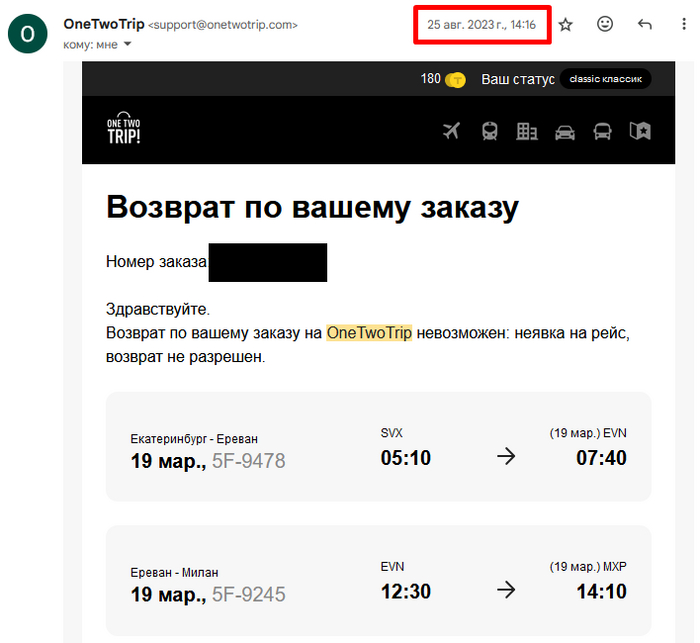Open the travel guide map icon

(x=640, y=131)
